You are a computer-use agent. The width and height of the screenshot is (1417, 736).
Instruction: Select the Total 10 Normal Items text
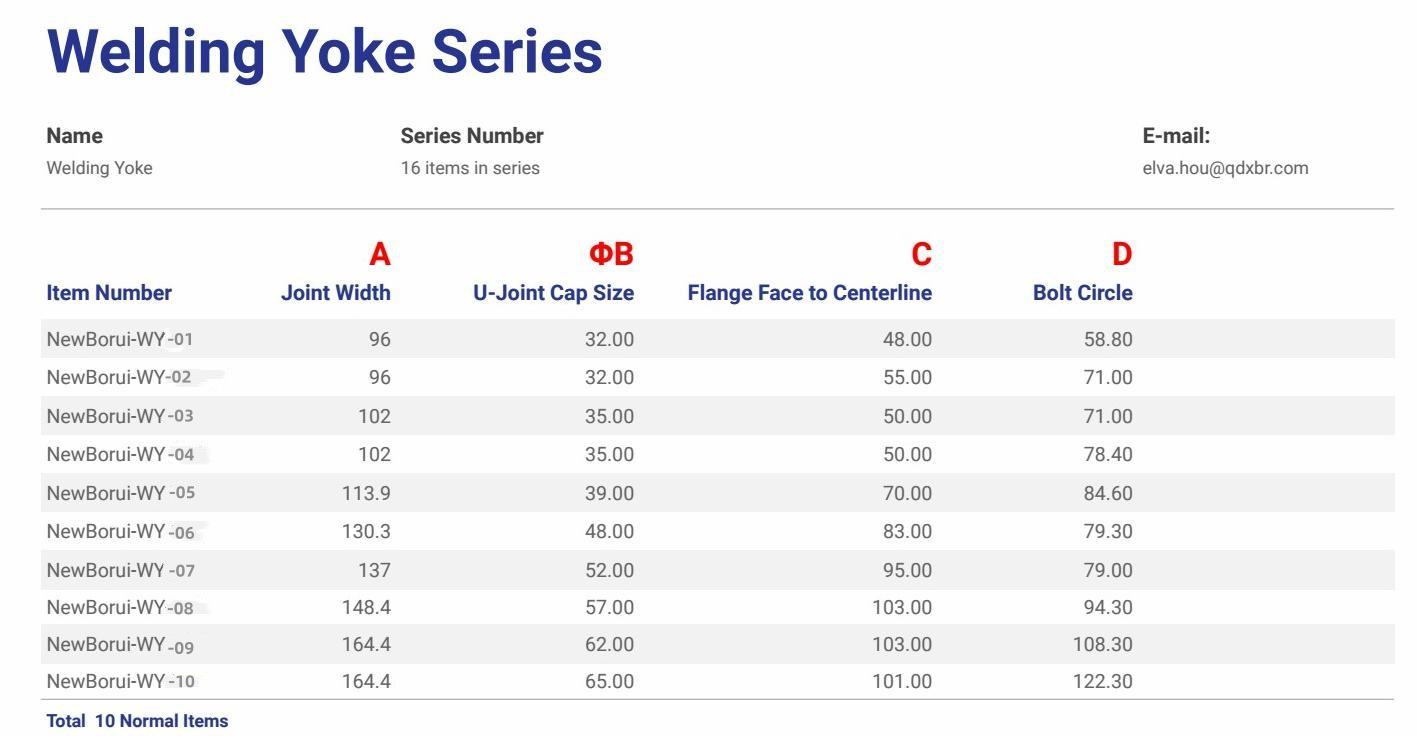[137, 721]
